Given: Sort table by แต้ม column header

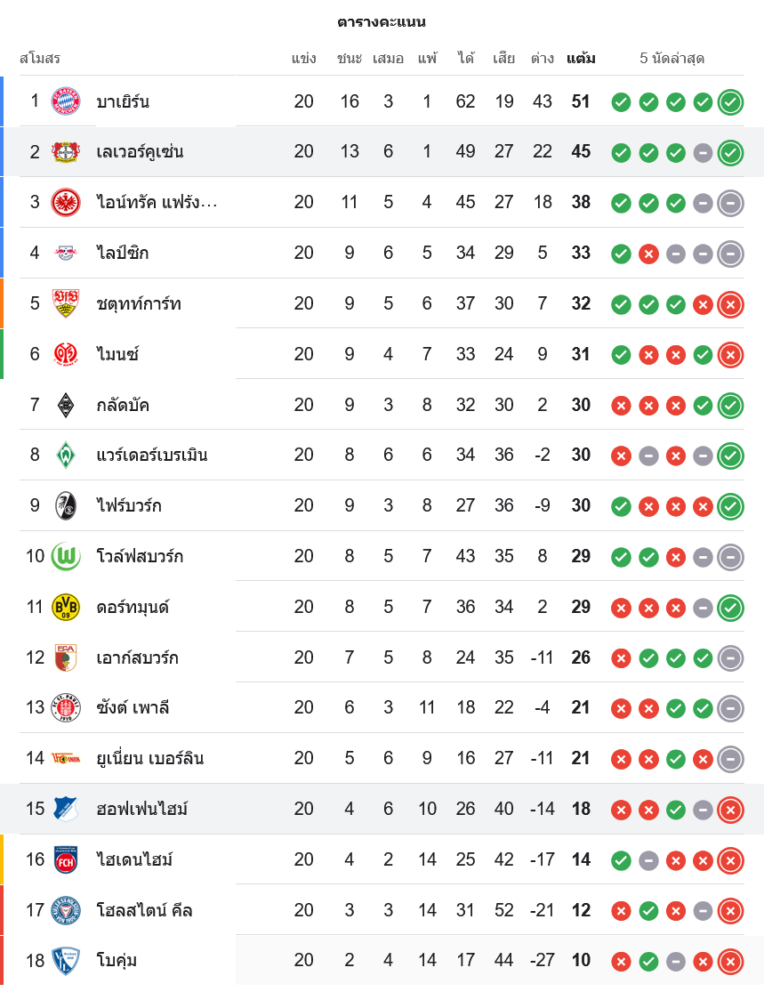Looking at the screenshot, I should 580,58.
